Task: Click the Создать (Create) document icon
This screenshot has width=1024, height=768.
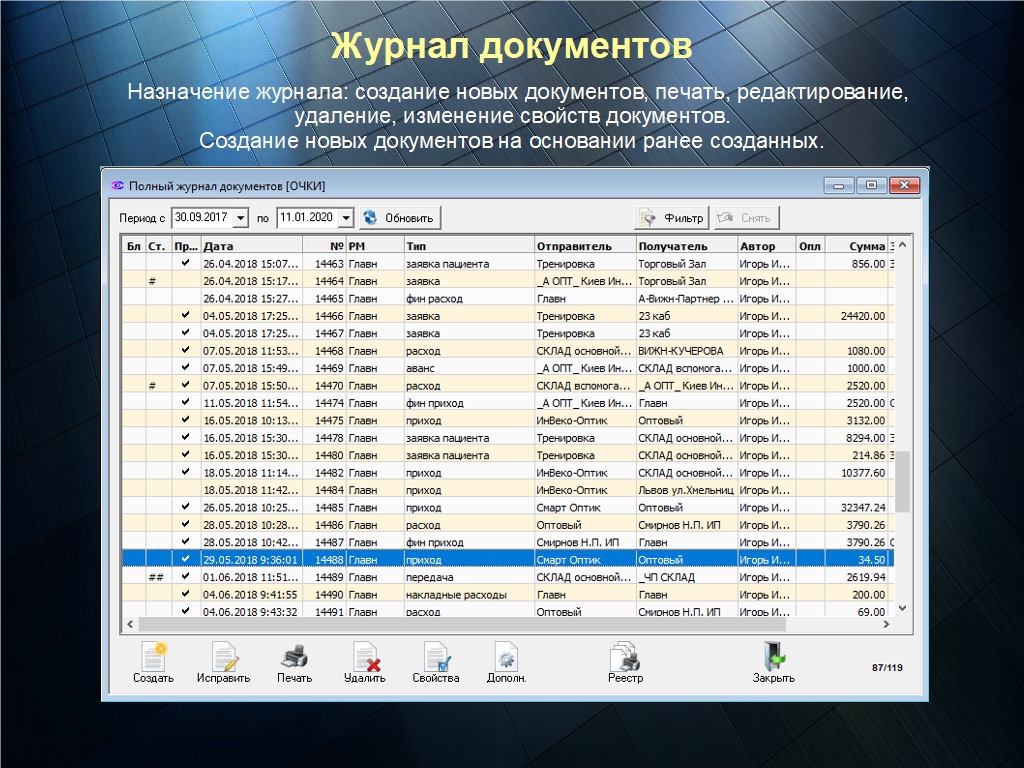Action: click(153, 657)
